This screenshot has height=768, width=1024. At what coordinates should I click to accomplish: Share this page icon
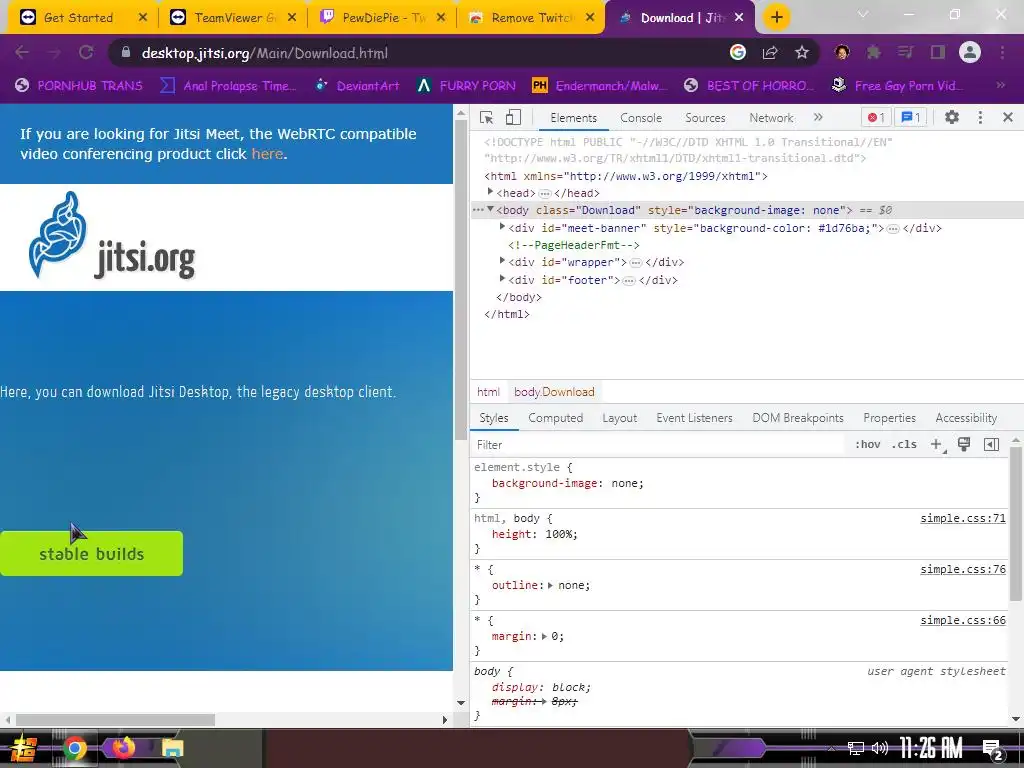[770, 52]
